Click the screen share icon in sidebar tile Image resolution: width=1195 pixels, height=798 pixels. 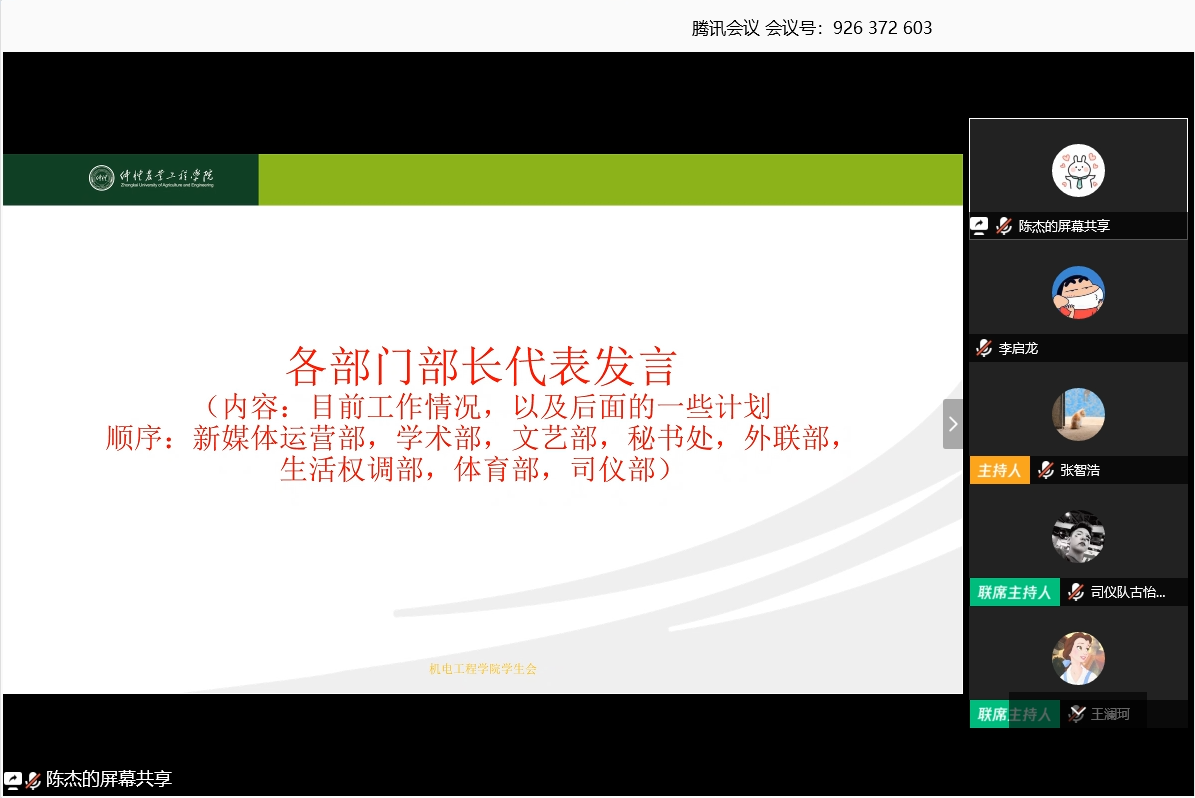pos(979,226)
